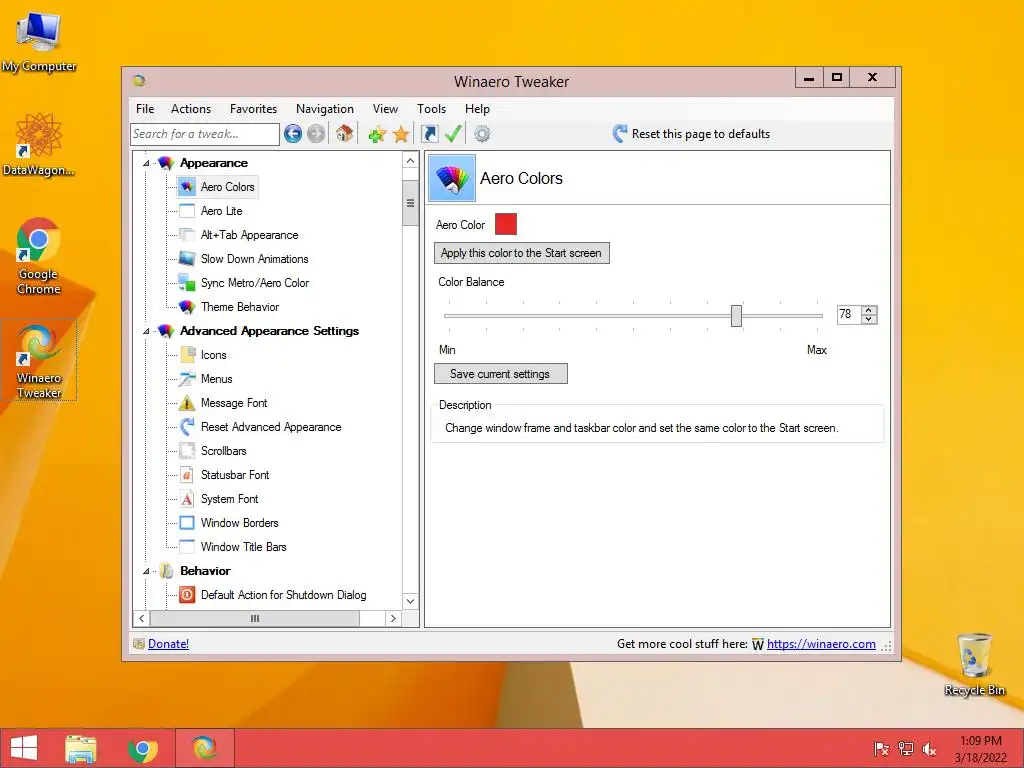Click Apply this color to the Start screen
Viewport: 1024px width, 768px height.
(x=521, y=253)
